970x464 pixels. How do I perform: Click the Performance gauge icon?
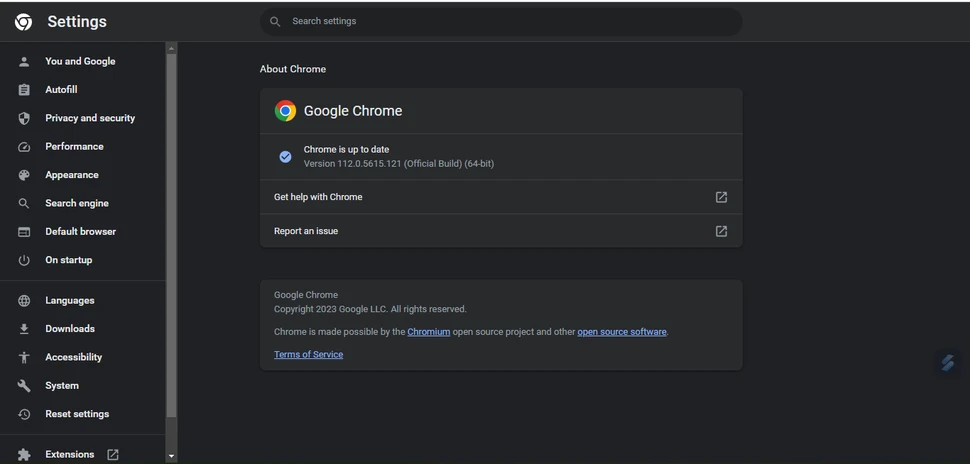click(x=24, y=147)
